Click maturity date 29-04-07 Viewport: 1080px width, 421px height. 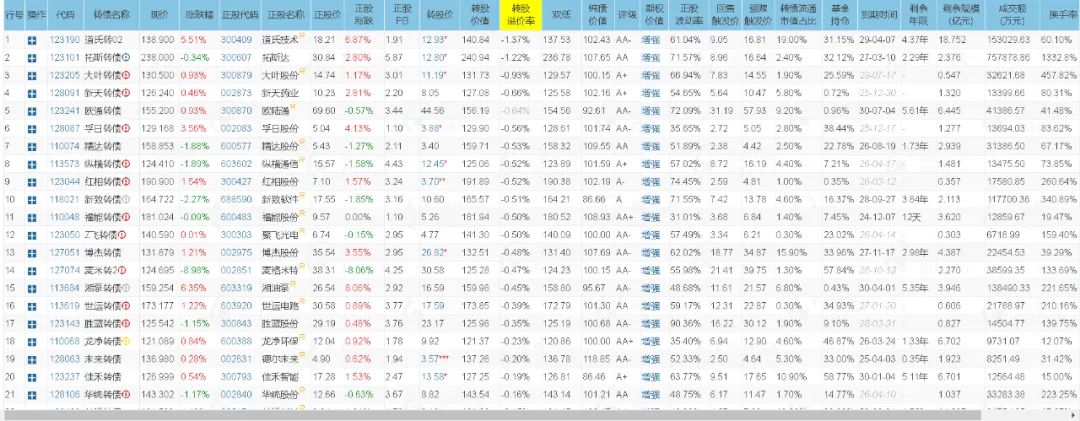point(879,41)
